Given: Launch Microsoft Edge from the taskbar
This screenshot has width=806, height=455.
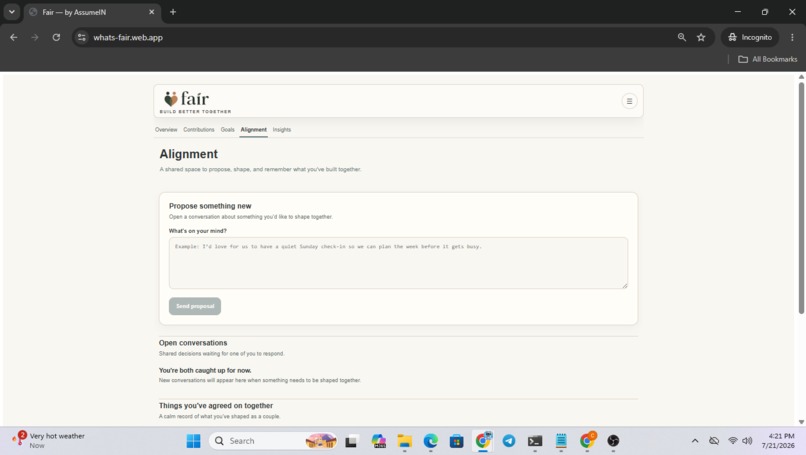Looking at the screenshot, I should pos(431,441).
